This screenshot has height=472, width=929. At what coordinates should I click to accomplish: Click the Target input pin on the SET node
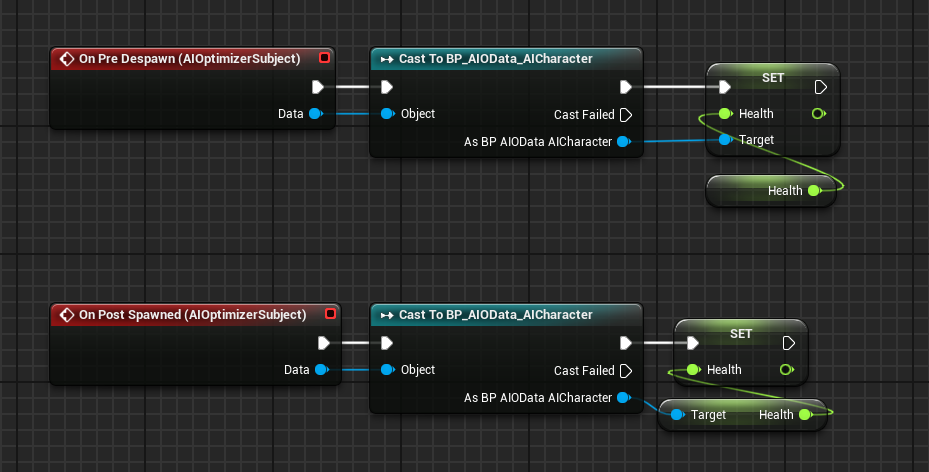click(x=725, y=140)
